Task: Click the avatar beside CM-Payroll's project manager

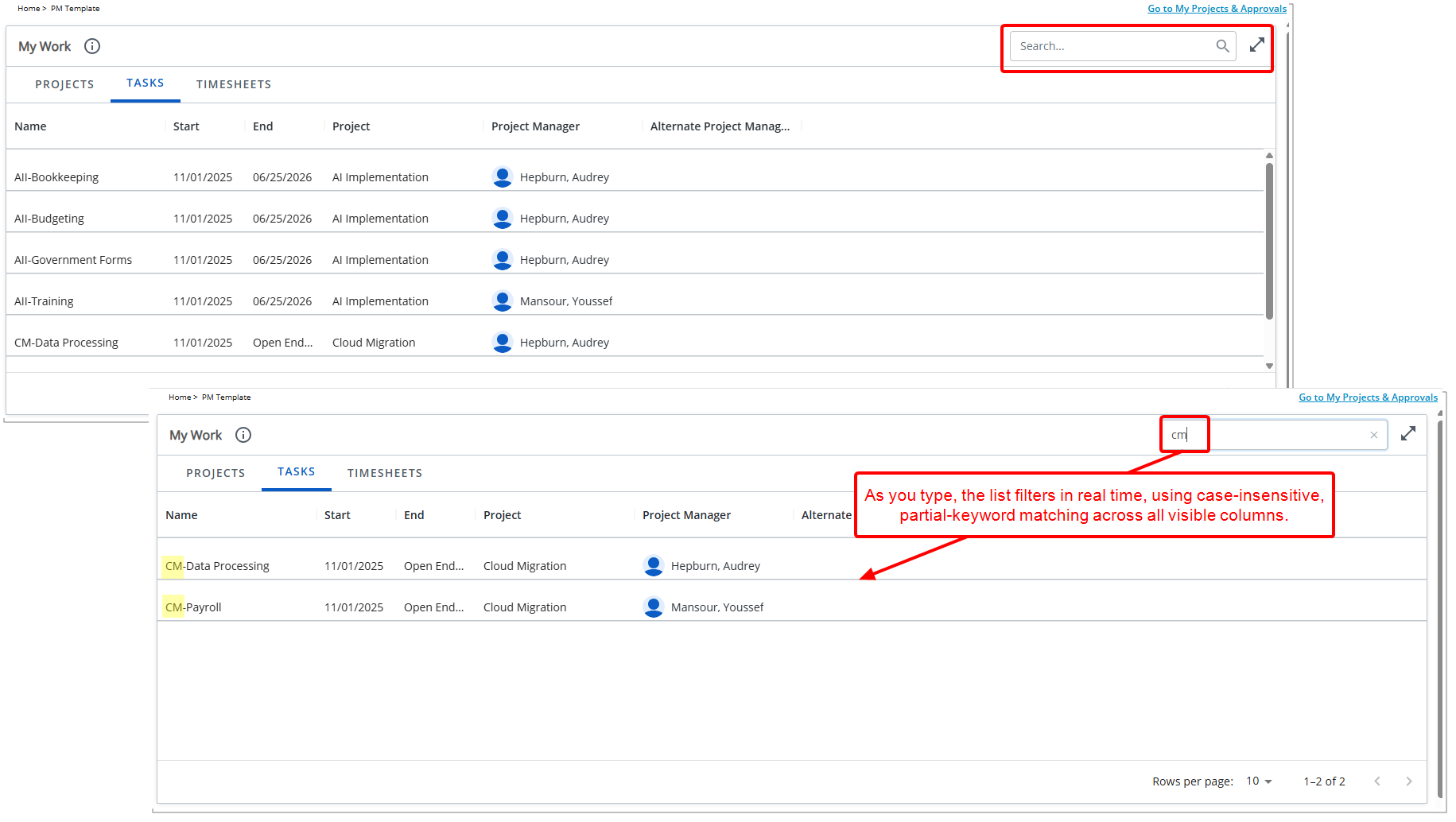Action: click(x=654, y=607)
